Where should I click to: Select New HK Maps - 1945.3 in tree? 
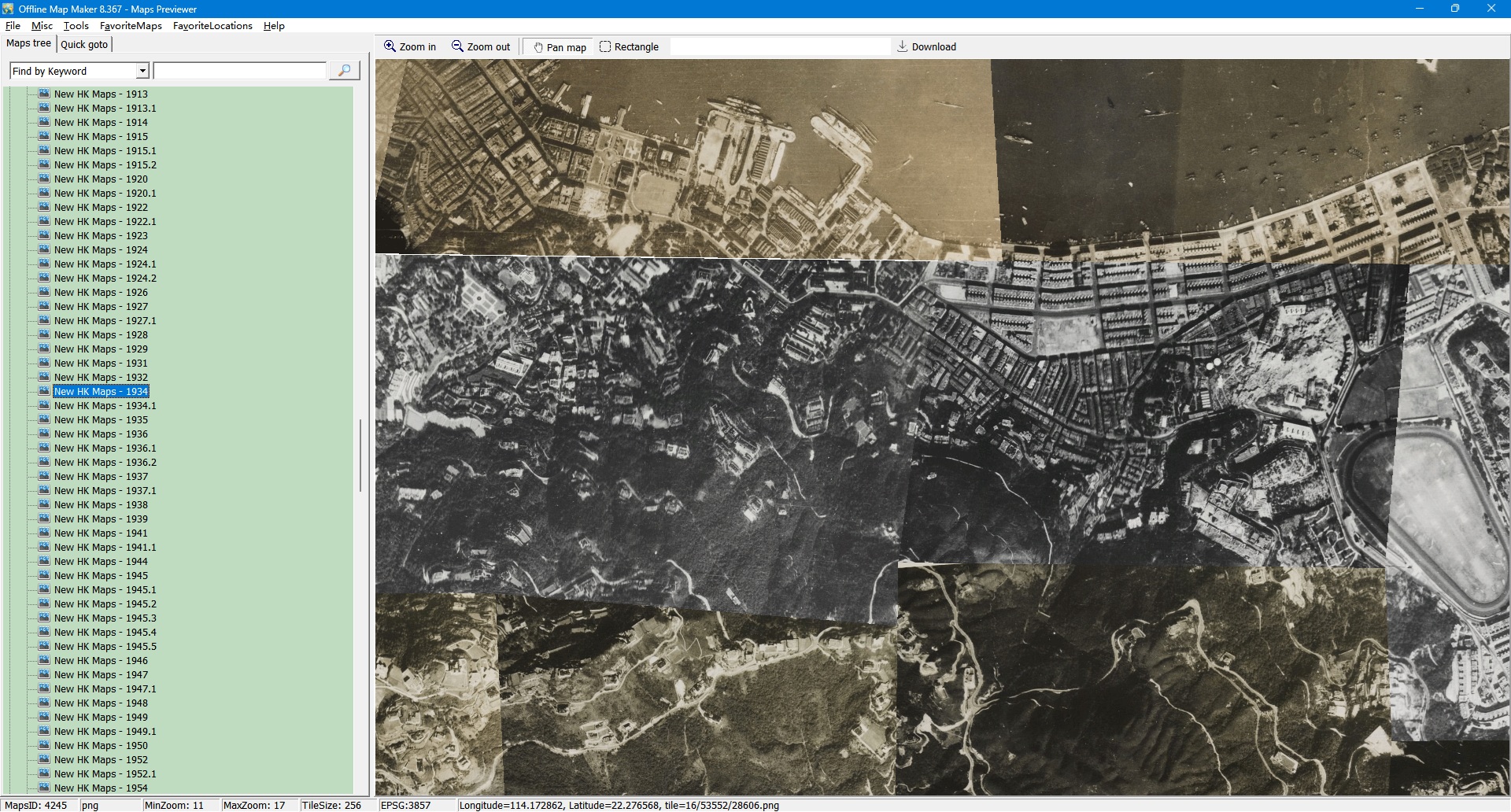click(x=105, y=618)
